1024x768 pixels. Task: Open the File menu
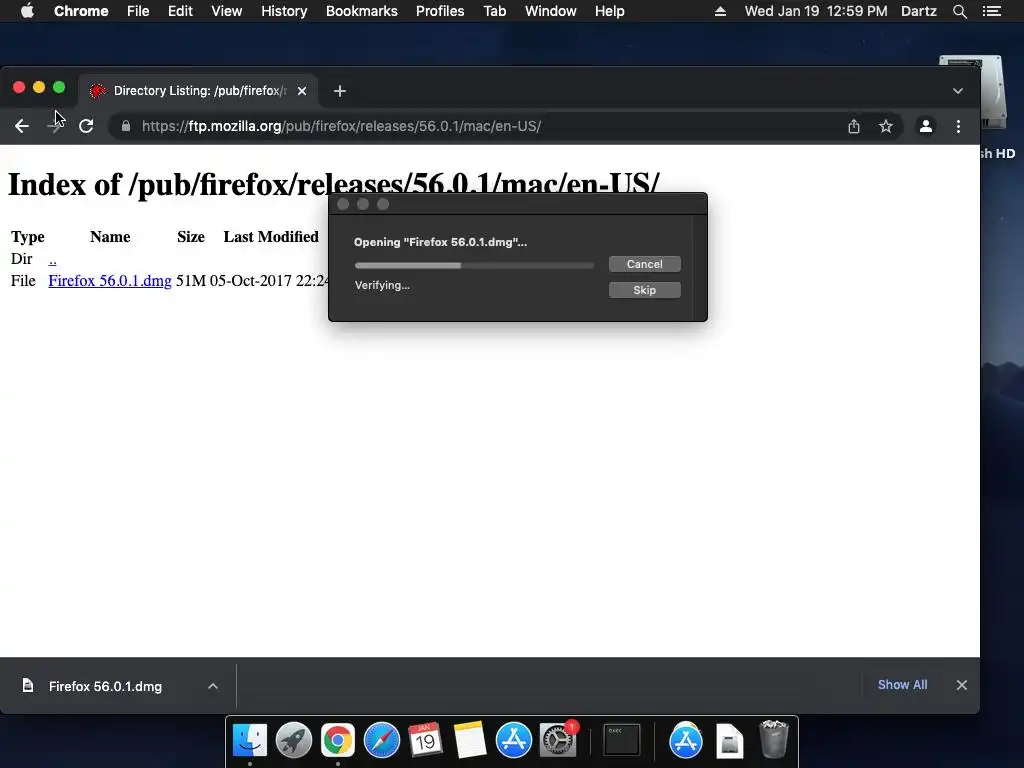point(138,11)
